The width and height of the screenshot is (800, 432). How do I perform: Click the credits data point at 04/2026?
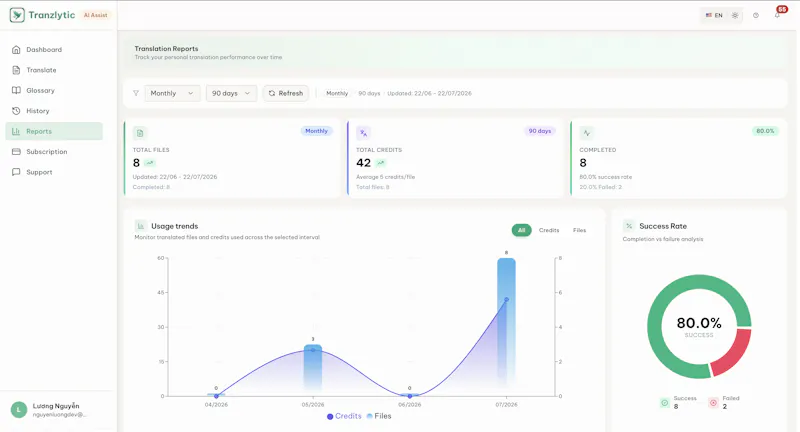tap(216, 396)
